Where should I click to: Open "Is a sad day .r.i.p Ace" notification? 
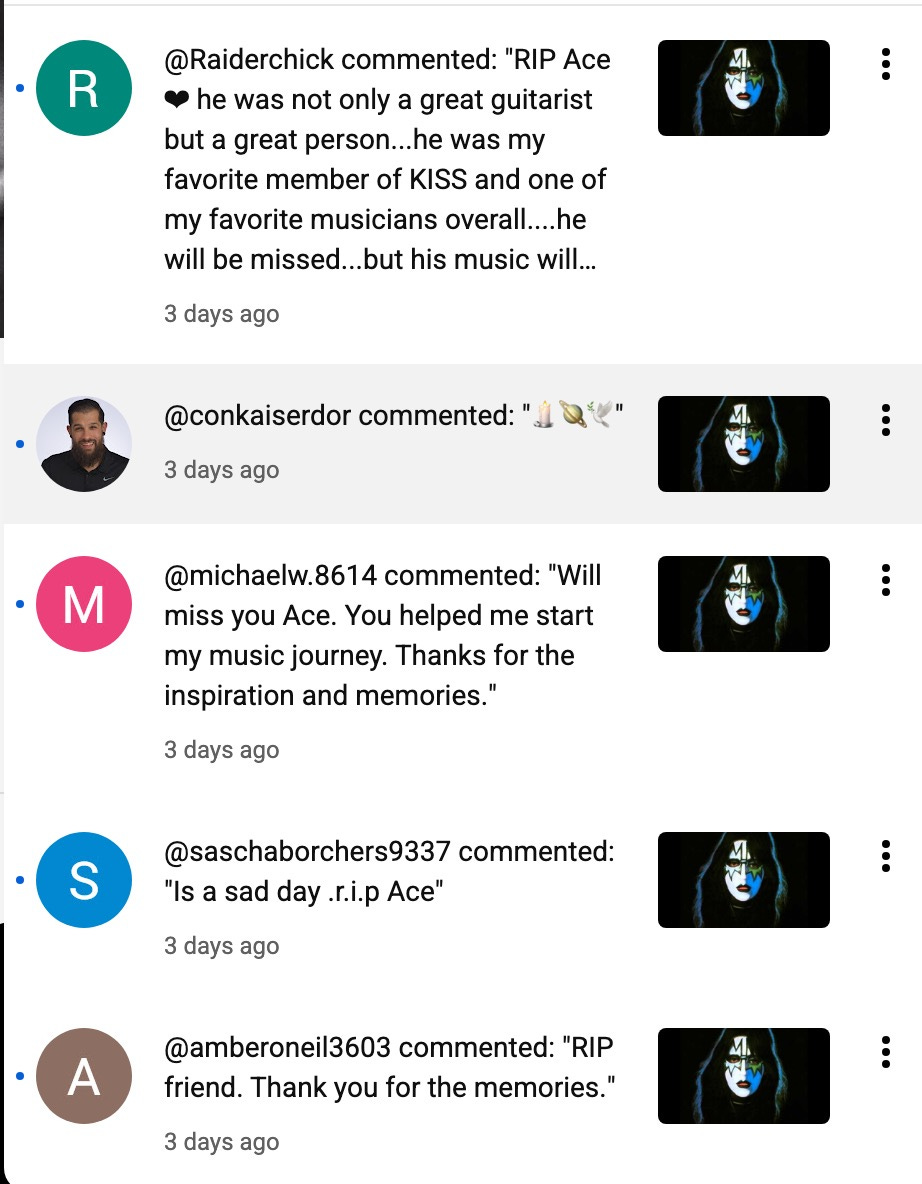pyautogui.click(x=389, y=871)
